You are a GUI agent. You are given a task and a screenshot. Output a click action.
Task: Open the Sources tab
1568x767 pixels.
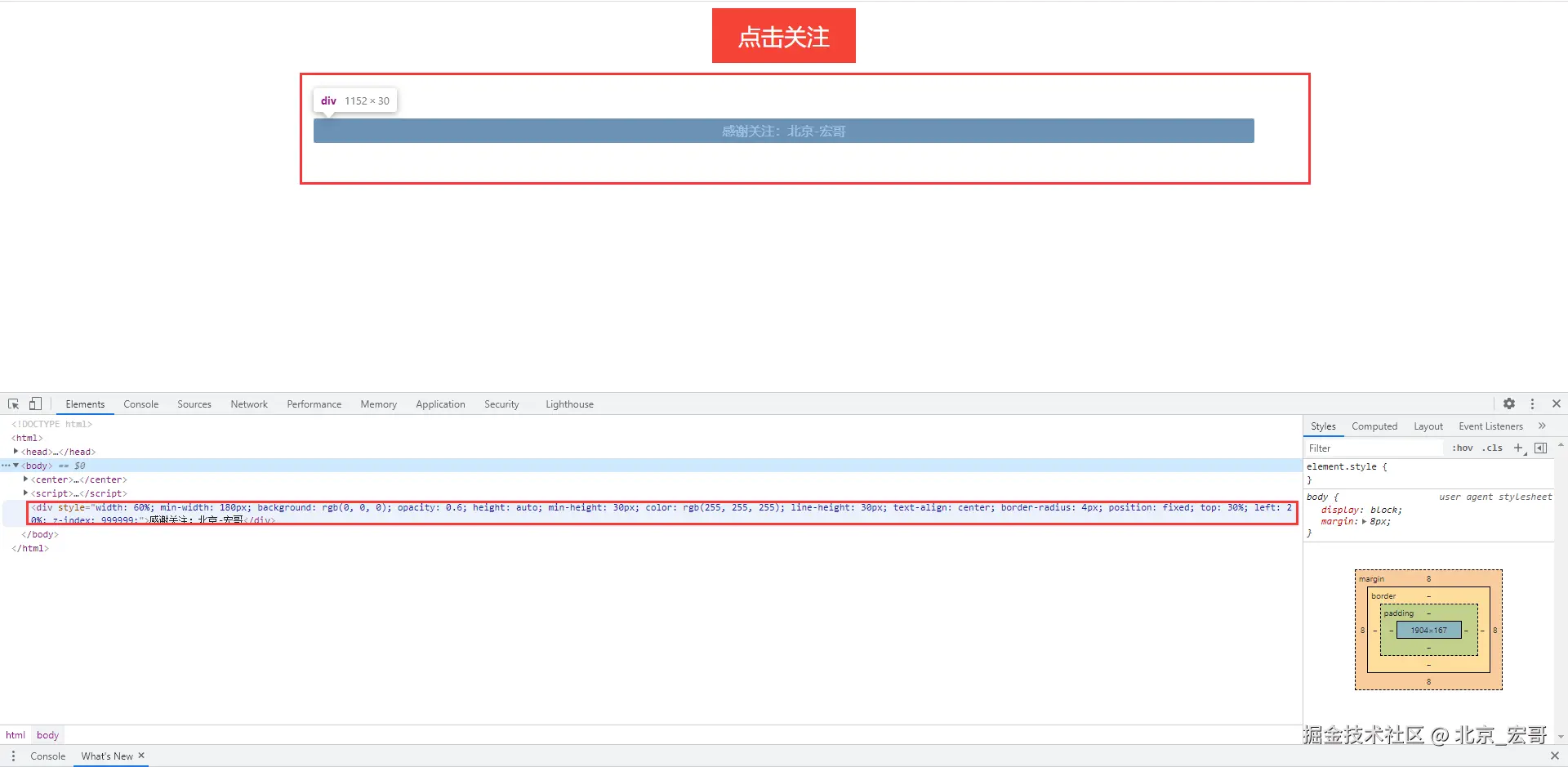[x=194, y=404]
